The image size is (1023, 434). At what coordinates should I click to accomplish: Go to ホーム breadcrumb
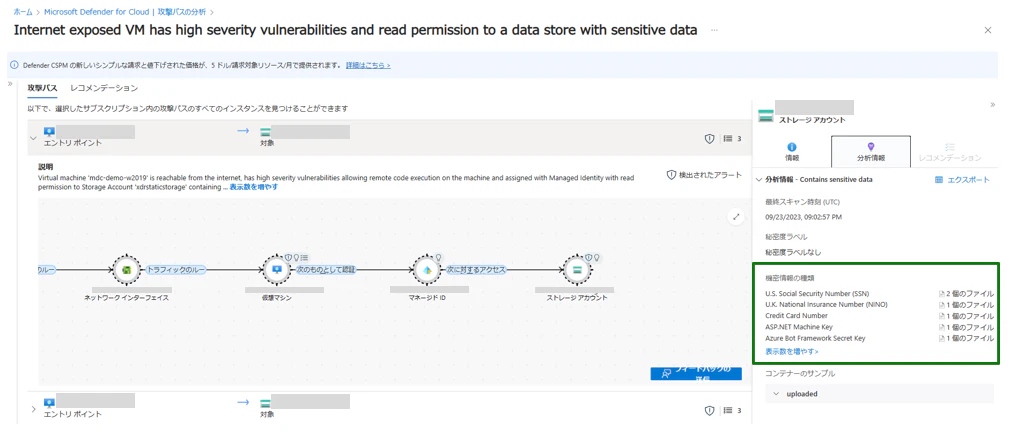coord(23,12)
